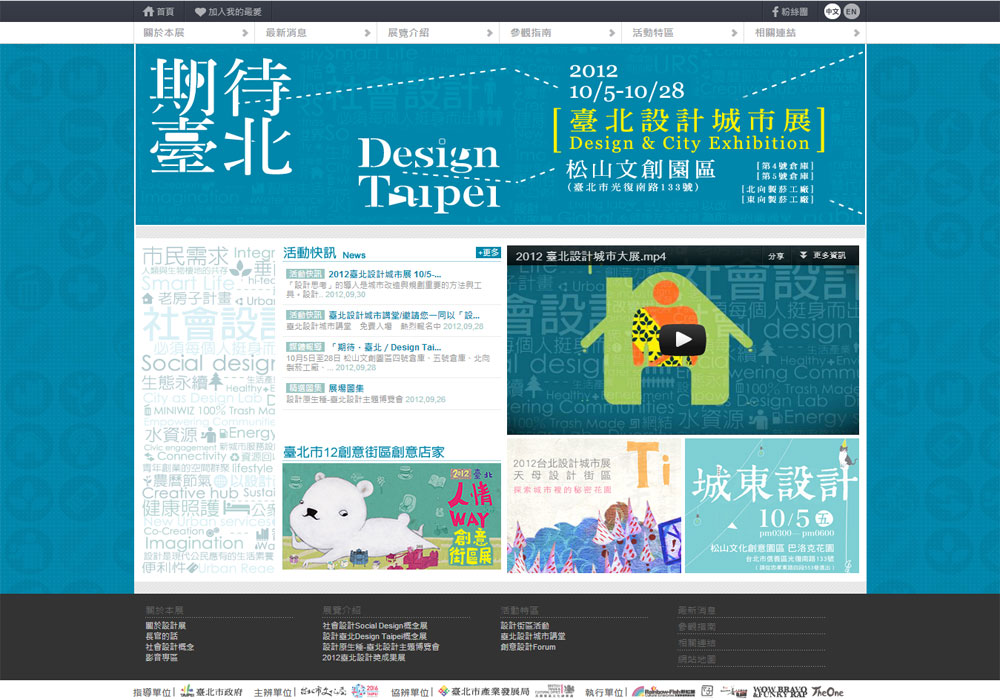Open footer link 2012臺北設計獎成果展
Screen dimensions: 1000x700
364,657
